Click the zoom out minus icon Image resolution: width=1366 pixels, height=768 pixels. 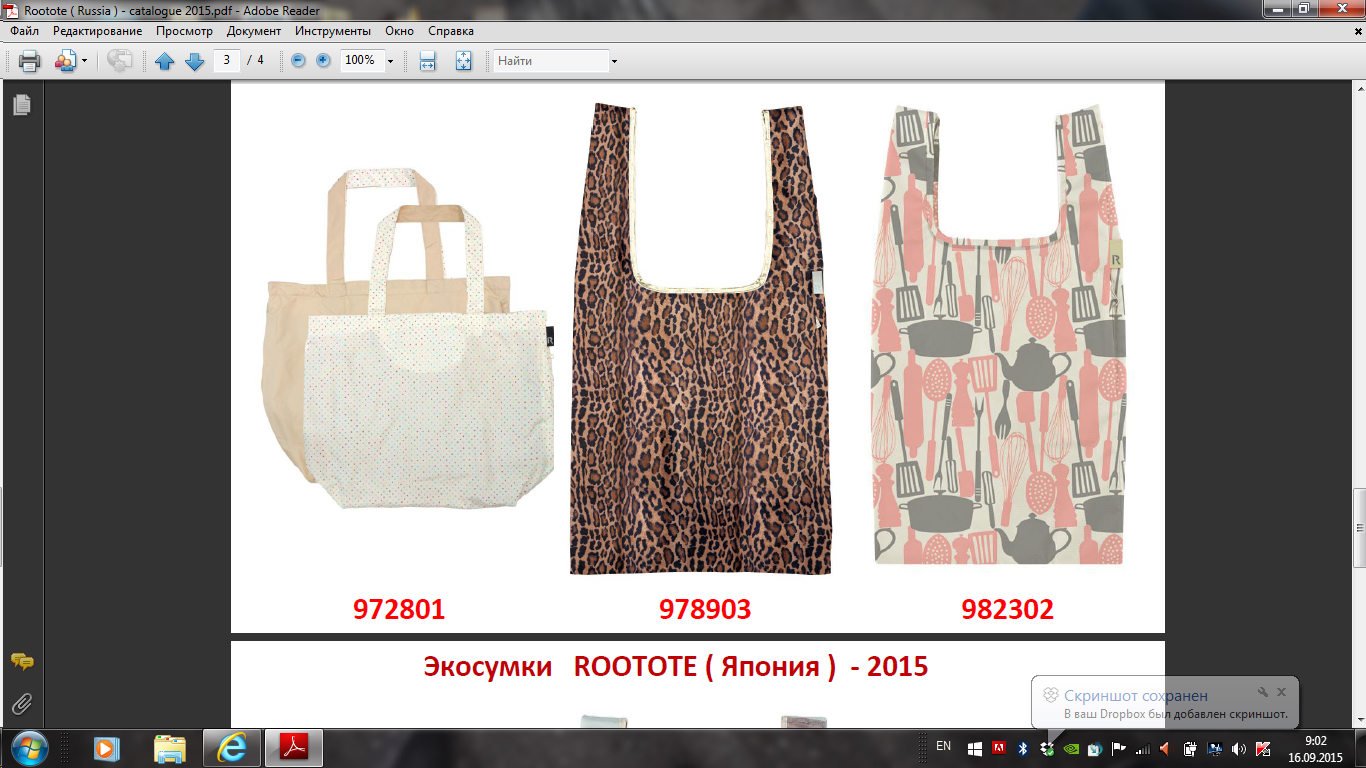298,61
